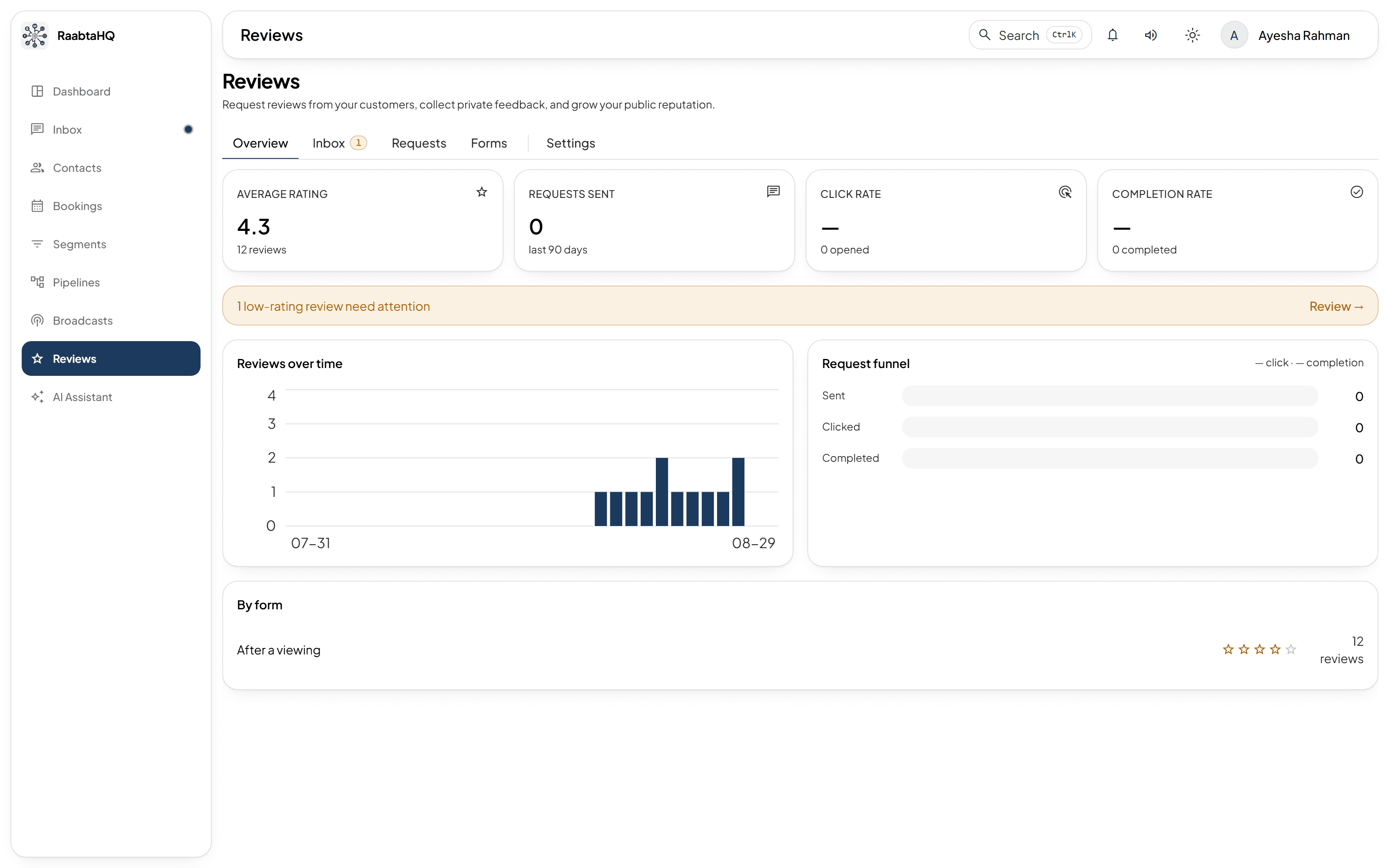The height and width of the screenshot is (868, 1389).
Task: Open Dashboard from the sidebar
Action: click(111, 91)
